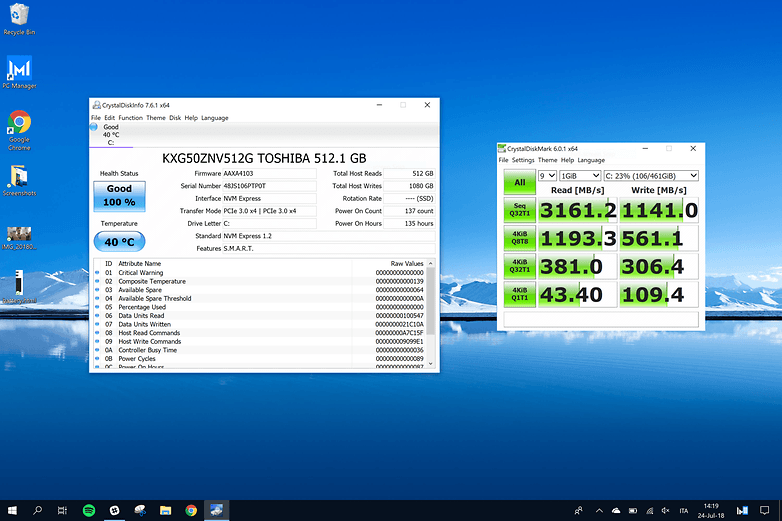The width and height of the screenshot is (782, 521).
Task: Open Theme menu in CrystalDiskInfo
Action: pyautogui.click(x=156, y=118)
